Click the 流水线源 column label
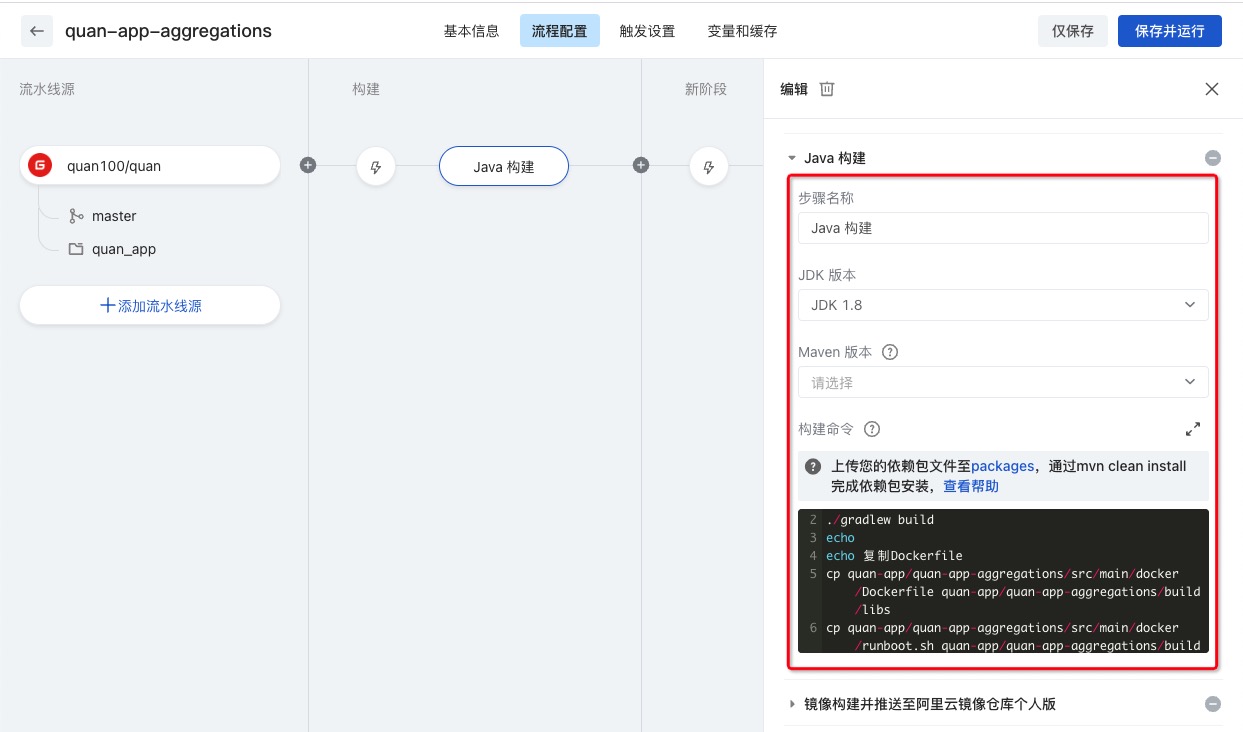 [47, 89]
